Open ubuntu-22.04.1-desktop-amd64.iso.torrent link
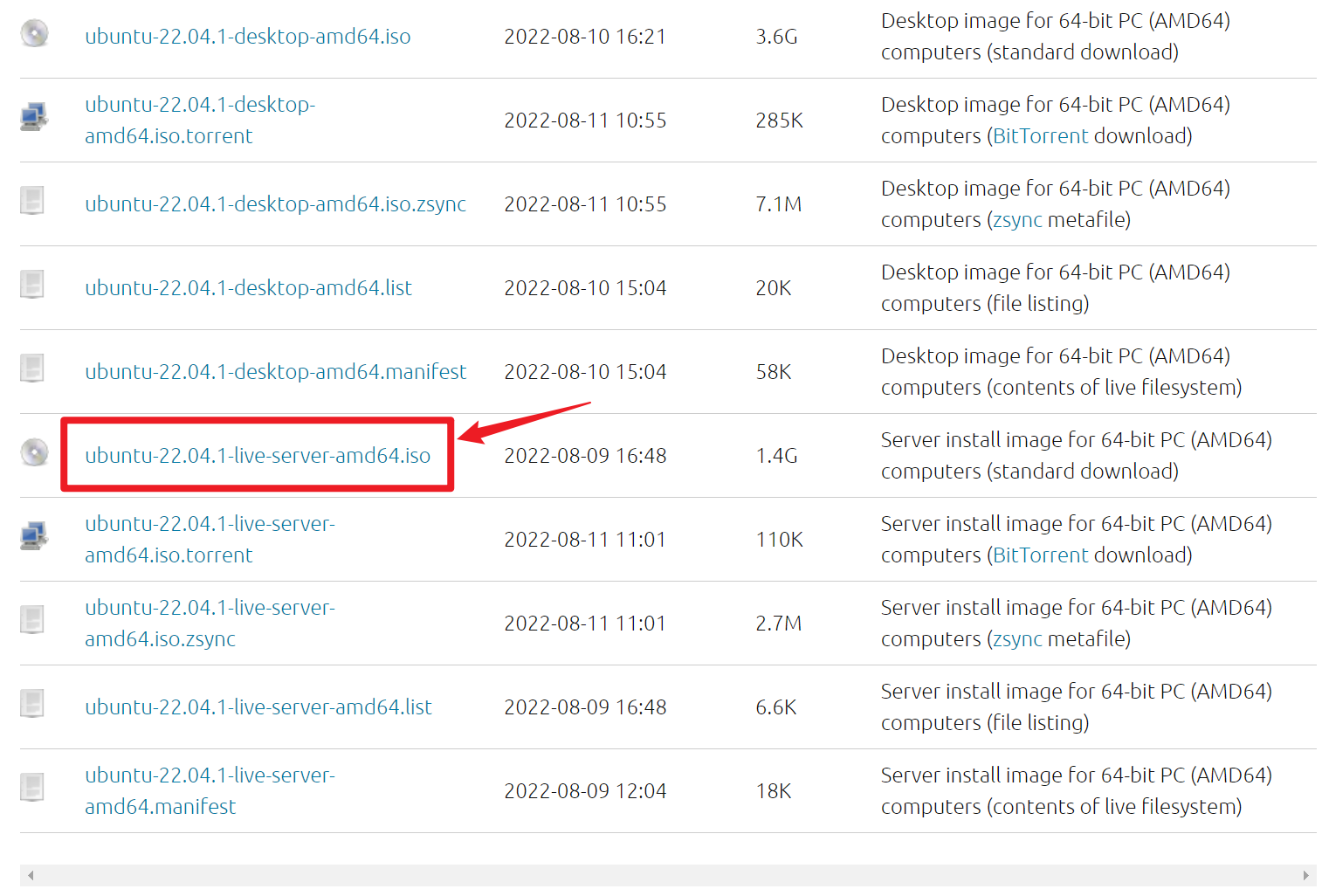 [200, 121]
